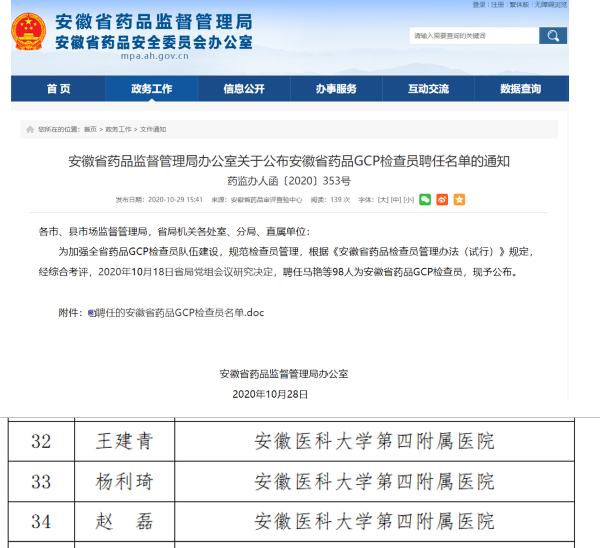Open the 政务工作 navigation tab
This screenshot has height=548, width=600.
click(151, 89)
